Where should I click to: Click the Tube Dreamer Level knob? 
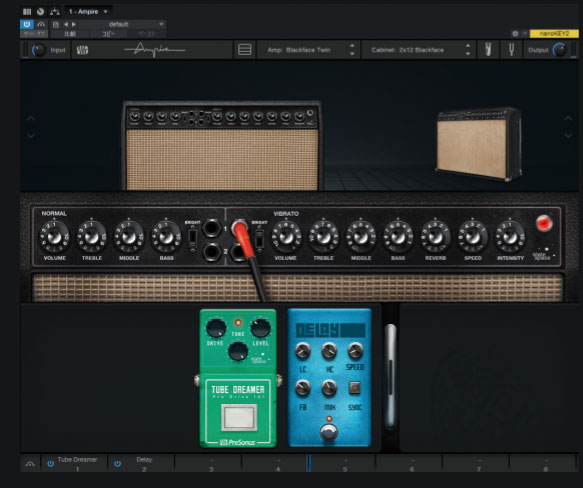(260, 328)
